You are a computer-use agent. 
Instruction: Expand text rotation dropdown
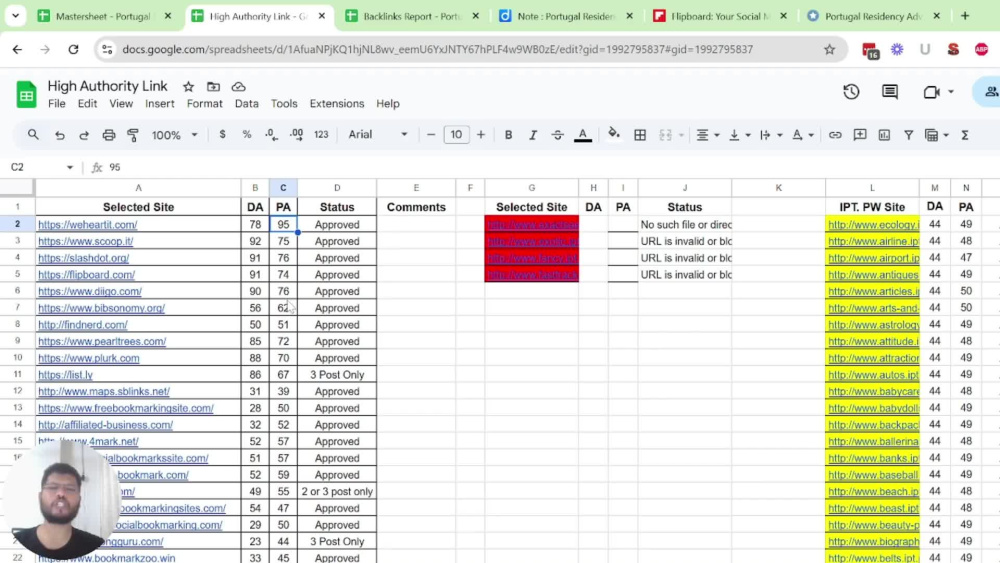(811, 135)
